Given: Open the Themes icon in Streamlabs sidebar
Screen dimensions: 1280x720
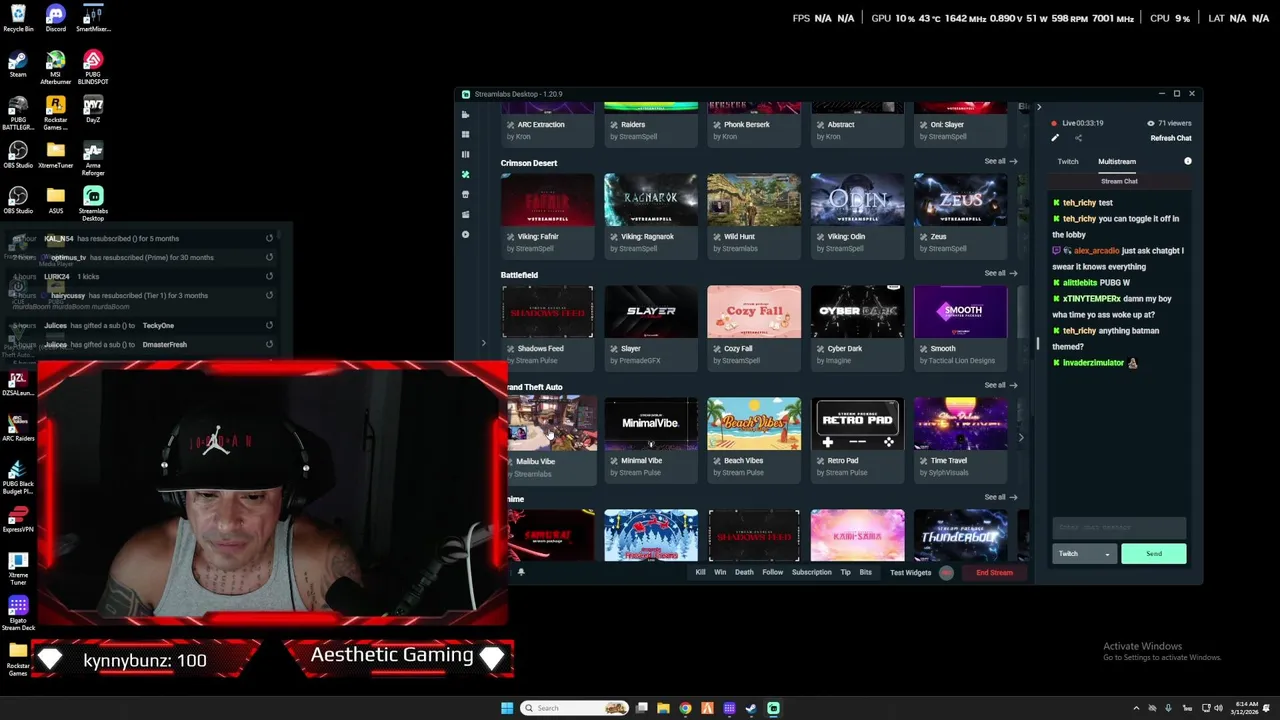Looking at the screenshot, I should [x=465, y=174].
